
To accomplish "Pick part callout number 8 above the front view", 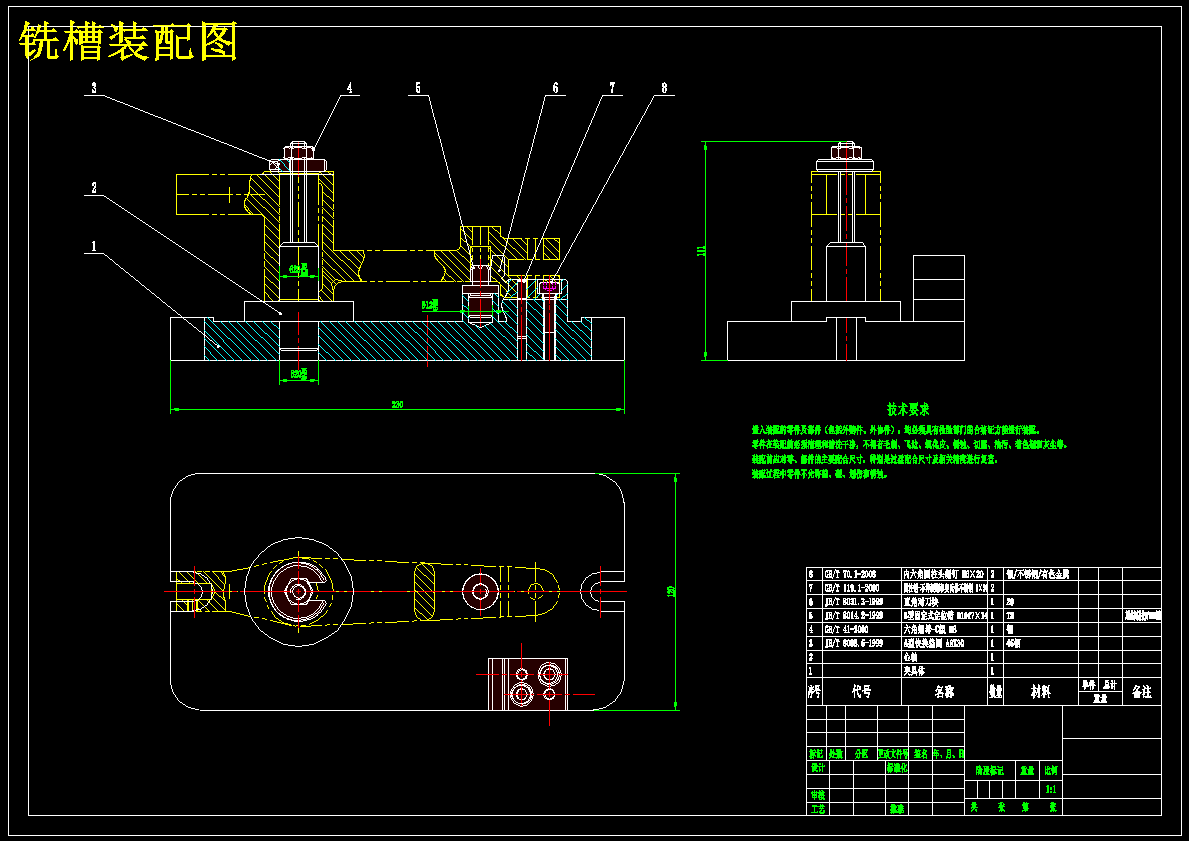I will (x=664, y=88).
